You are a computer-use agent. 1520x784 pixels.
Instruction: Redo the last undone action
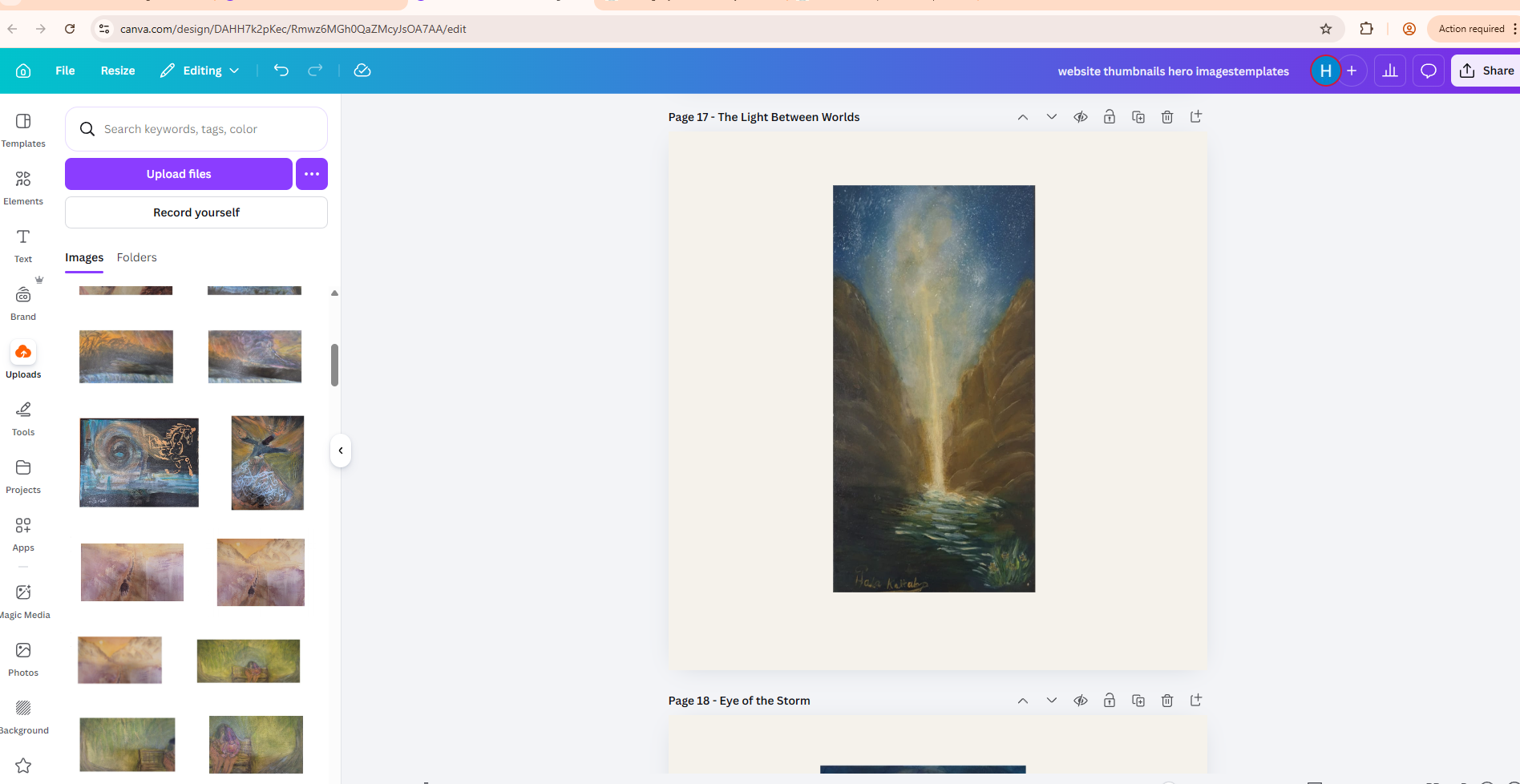(315, 71)
